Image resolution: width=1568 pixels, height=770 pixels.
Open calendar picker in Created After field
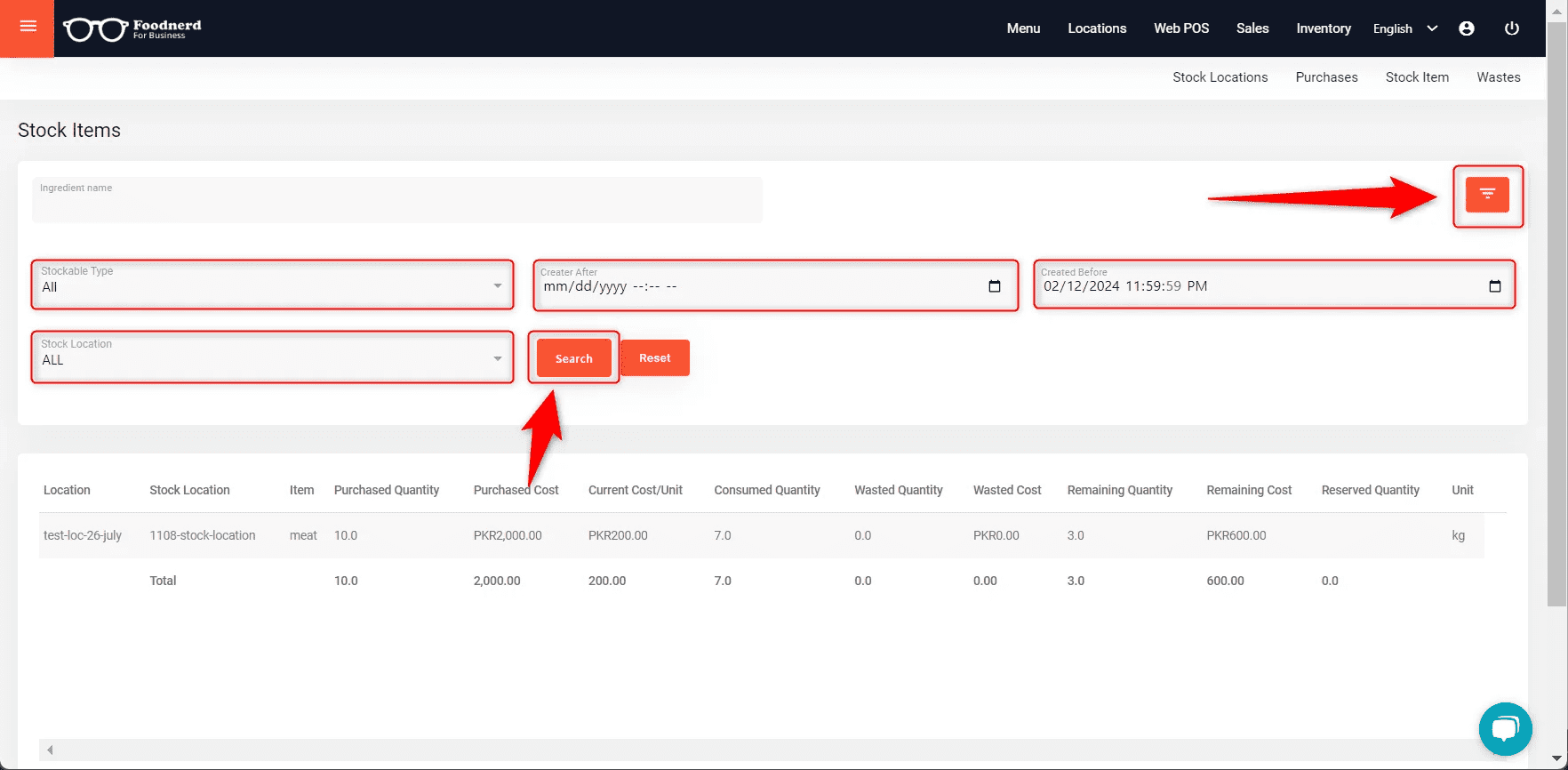[x=995, y=286]
